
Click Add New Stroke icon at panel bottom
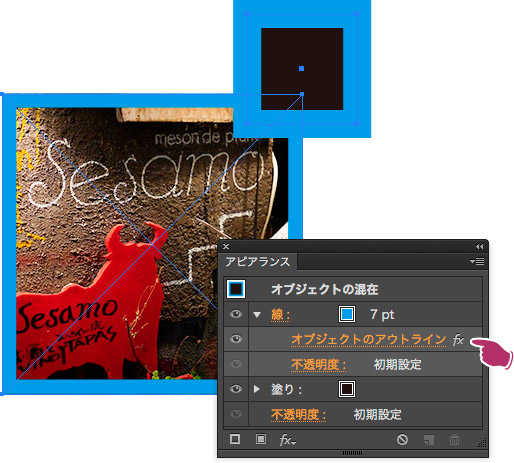tap(235, 439)
